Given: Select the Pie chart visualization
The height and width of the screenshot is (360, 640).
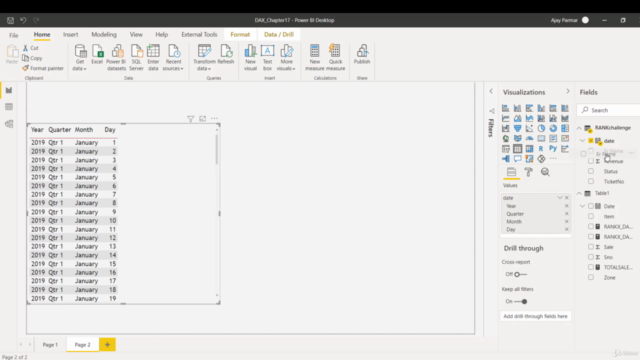Looking at the screenshot, I should (541, 129).
